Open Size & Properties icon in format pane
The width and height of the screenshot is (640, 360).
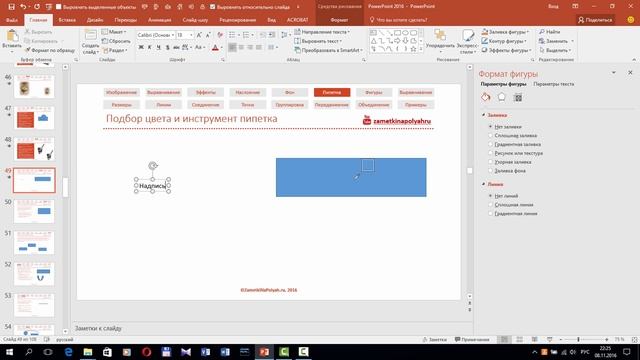[x=518, y=97]
